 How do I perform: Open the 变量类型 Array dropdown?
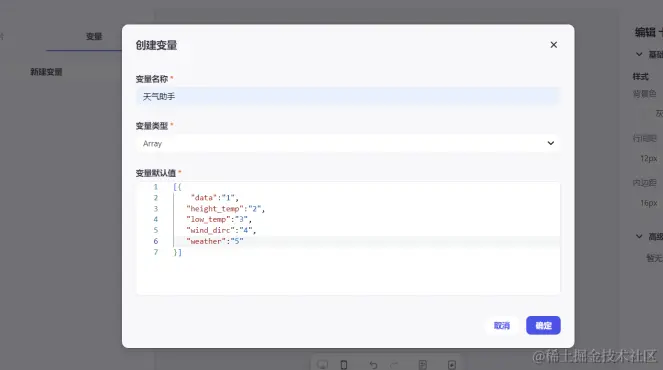click(x=348, y=143)
